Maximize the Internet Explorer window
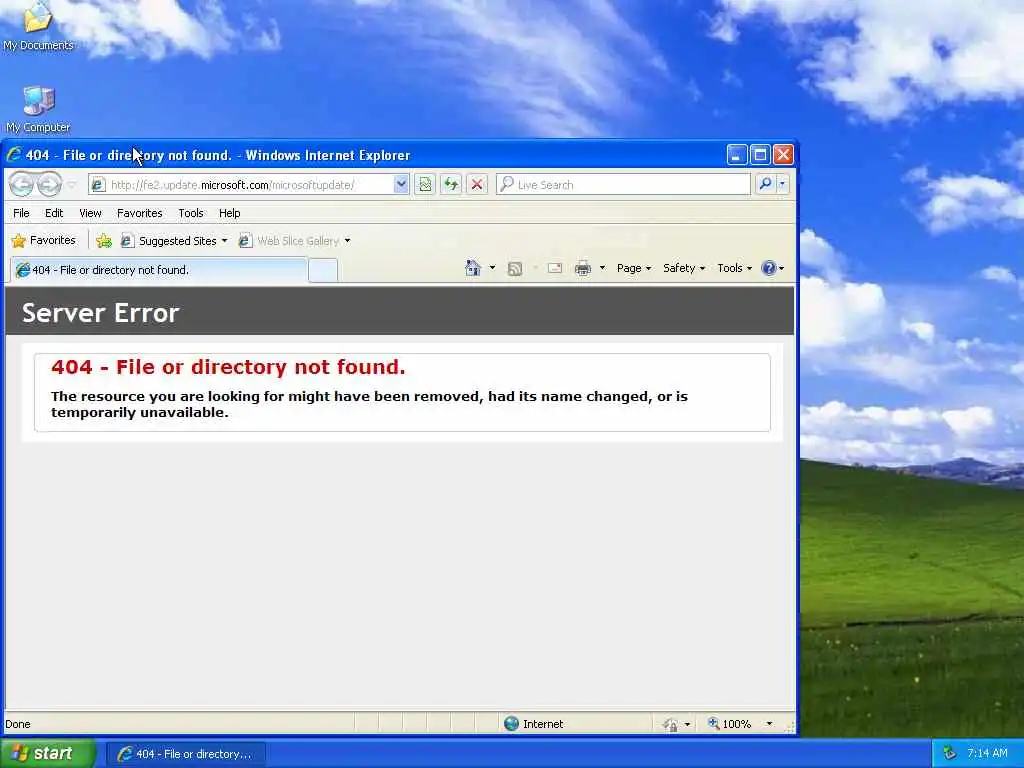Image resolution: width=1024 pixels, height=768 pixels. [x=760, y=155]
